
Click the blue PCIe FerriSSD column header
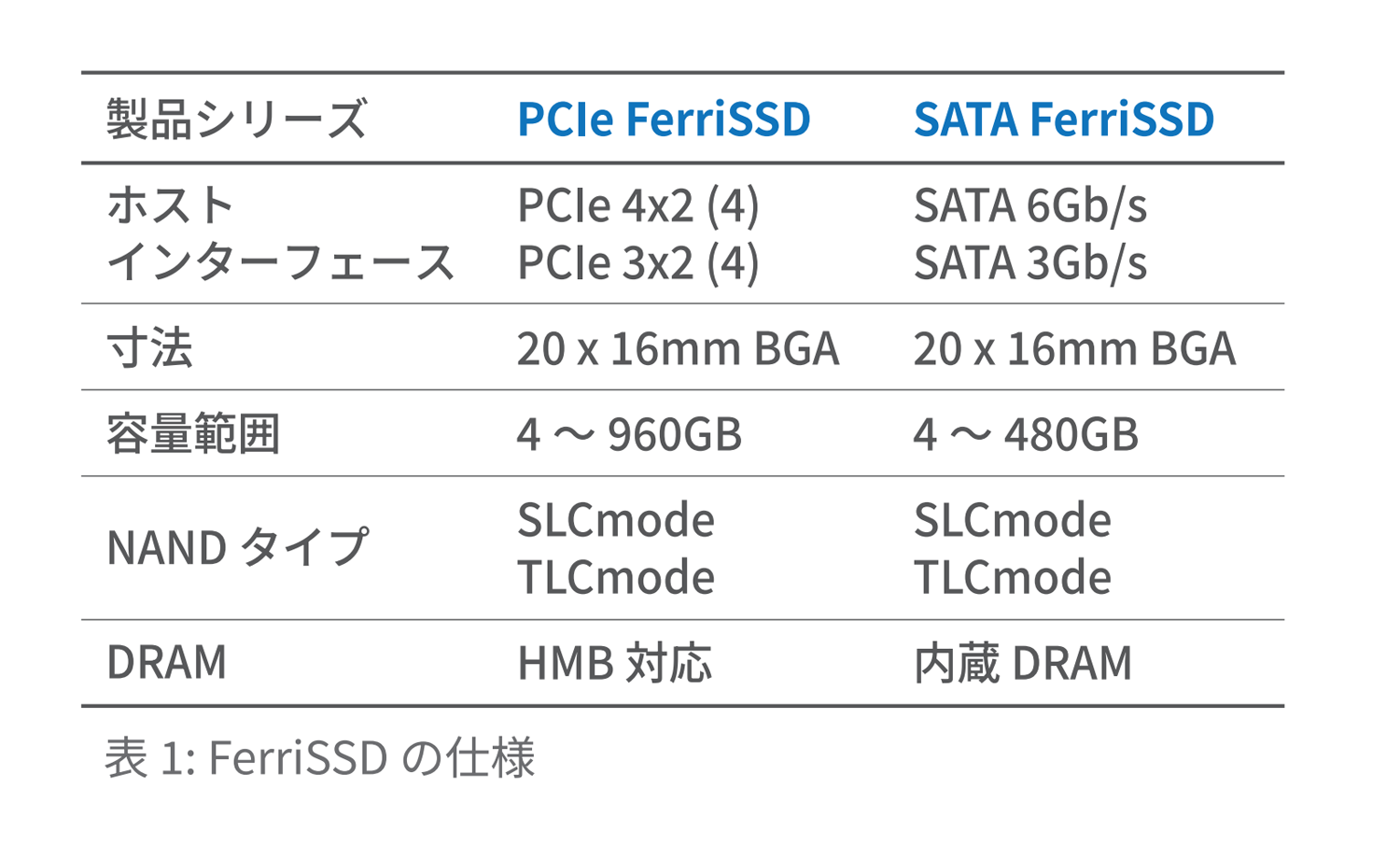(x=664, y=119)
